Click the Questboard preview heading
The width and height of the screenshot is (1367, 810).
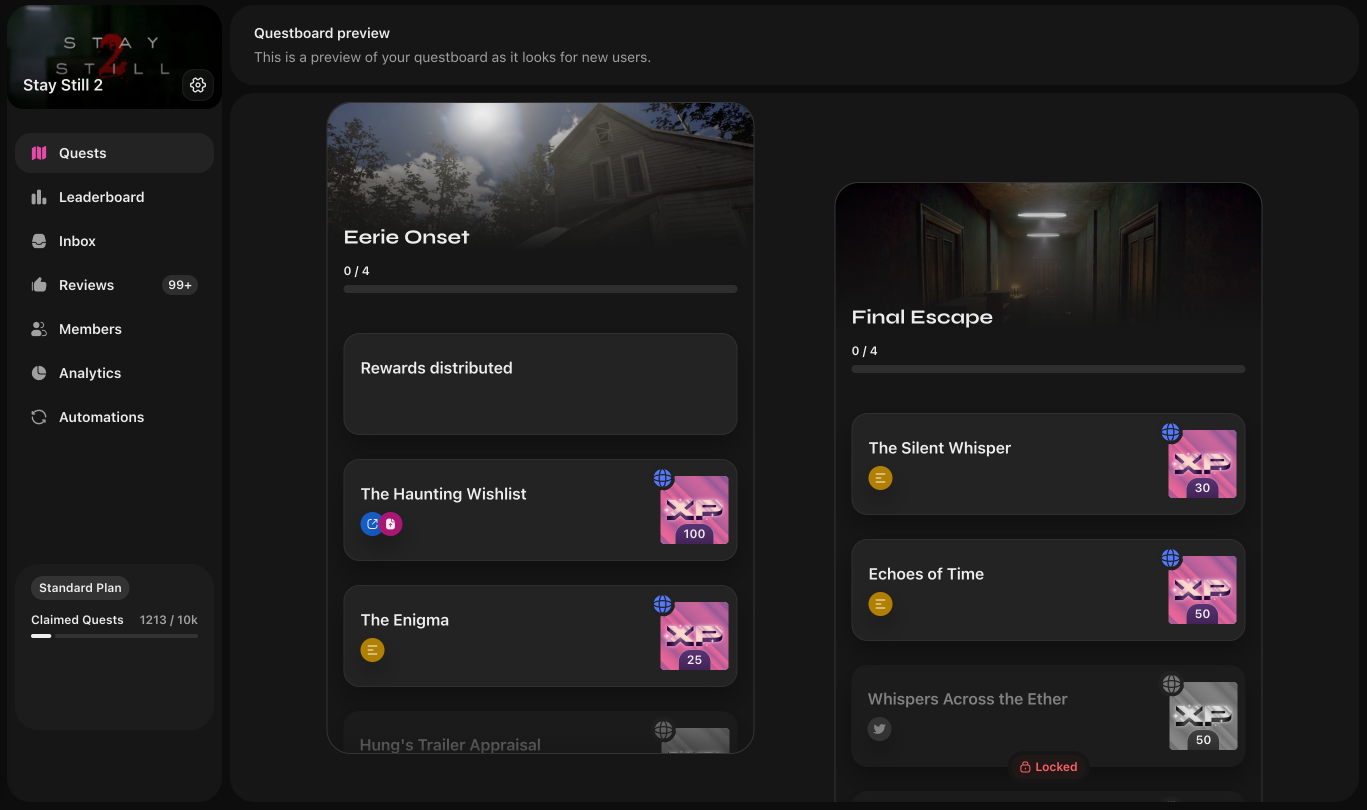[322, 33]
